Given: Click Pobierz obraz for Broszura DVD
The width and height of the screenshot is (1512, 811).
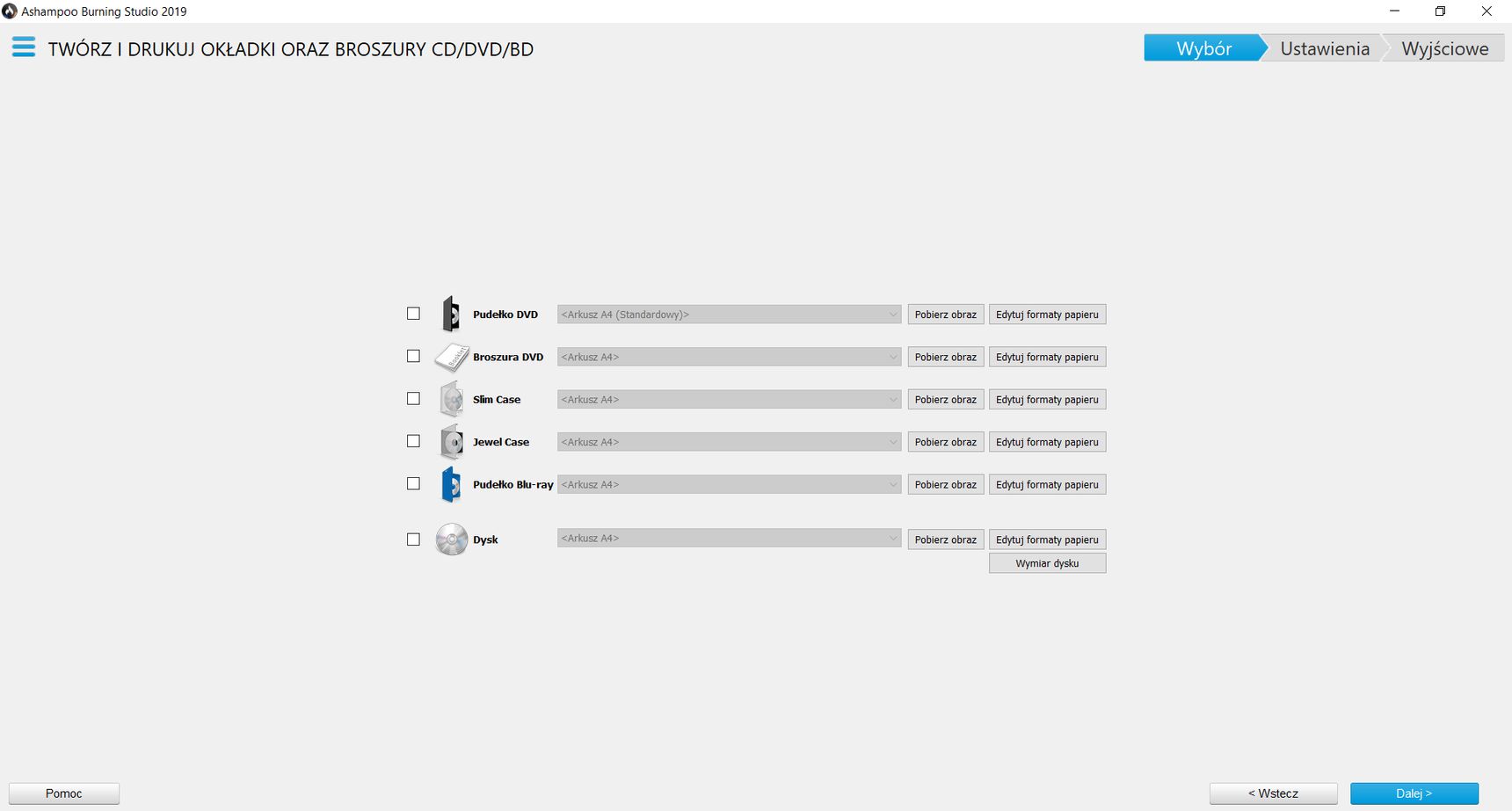Looking at the screenshot, I should pyautogui.click(x=946, y=357).
